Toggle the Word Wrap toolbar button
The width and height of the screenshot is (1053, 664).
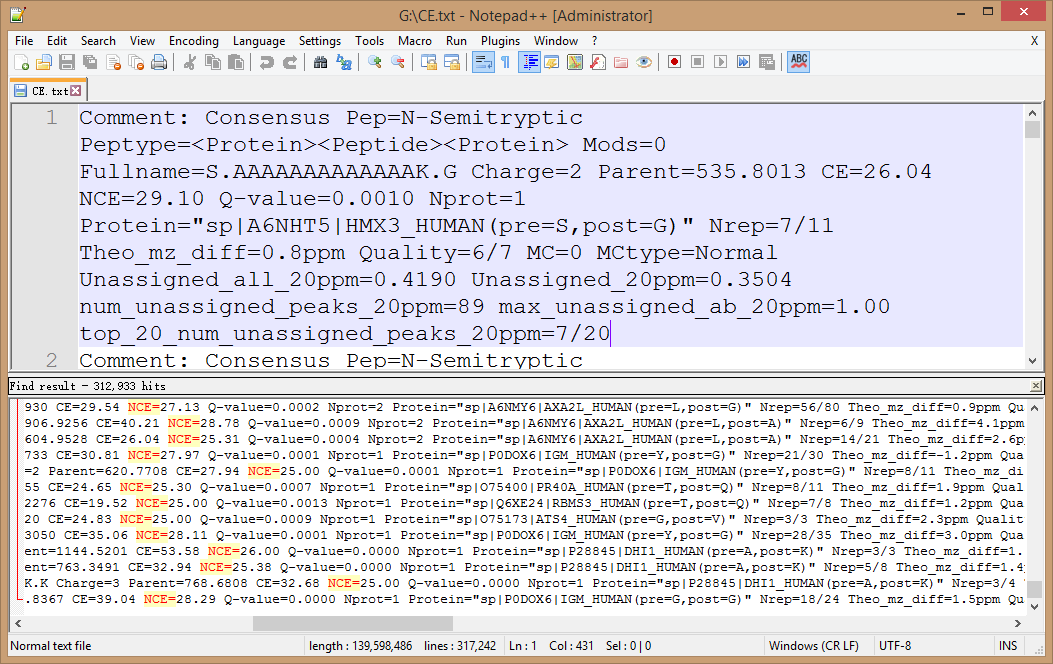click(482, 62)
